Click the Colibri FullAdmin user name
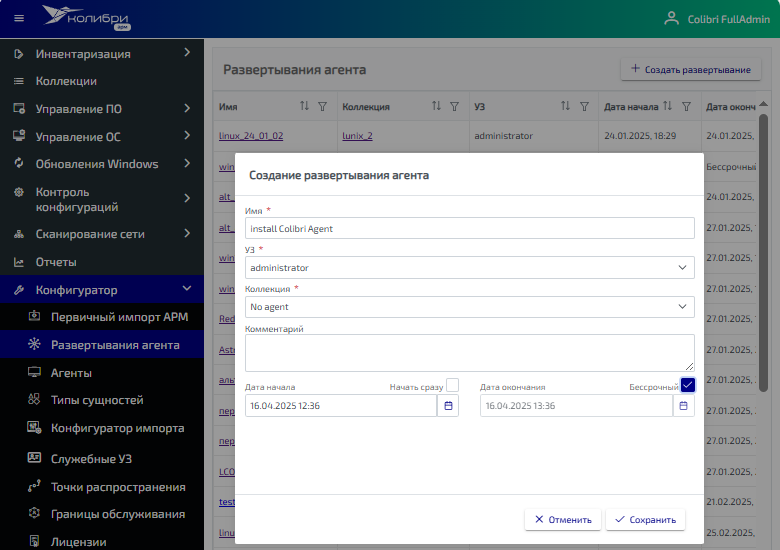 (728, 19)
